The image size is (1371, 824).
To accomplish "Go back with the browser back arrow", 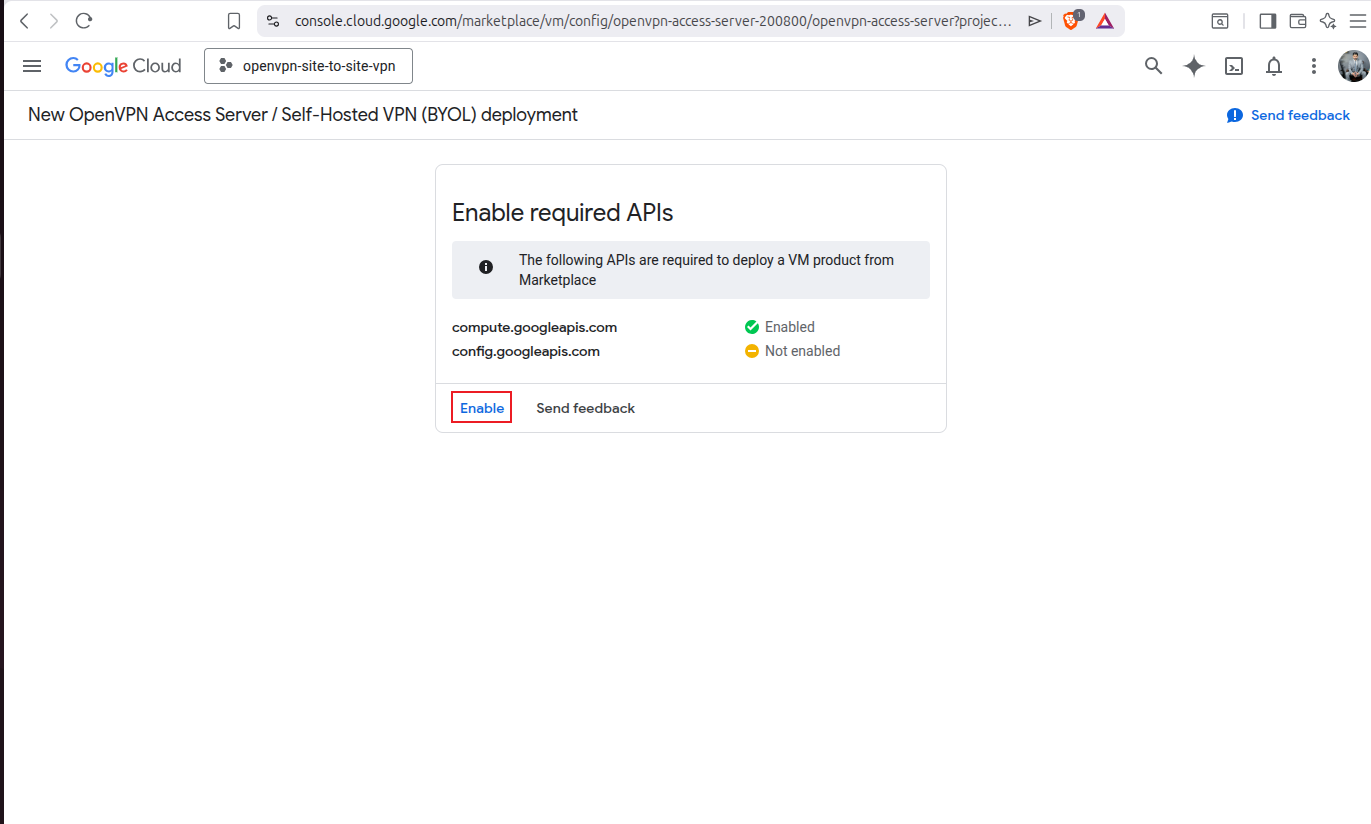I will tap(24, 21).
